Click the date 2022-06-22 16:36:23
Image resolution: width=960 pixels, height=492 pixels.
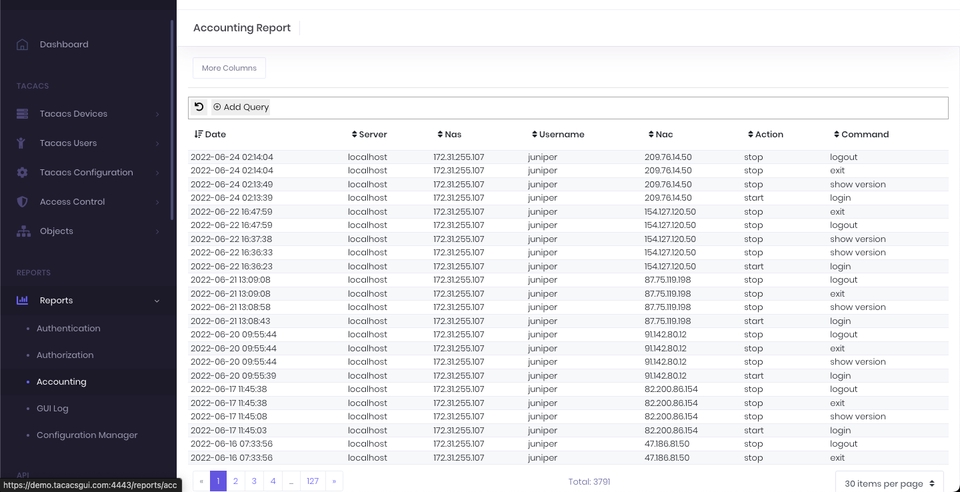[231, 267]
